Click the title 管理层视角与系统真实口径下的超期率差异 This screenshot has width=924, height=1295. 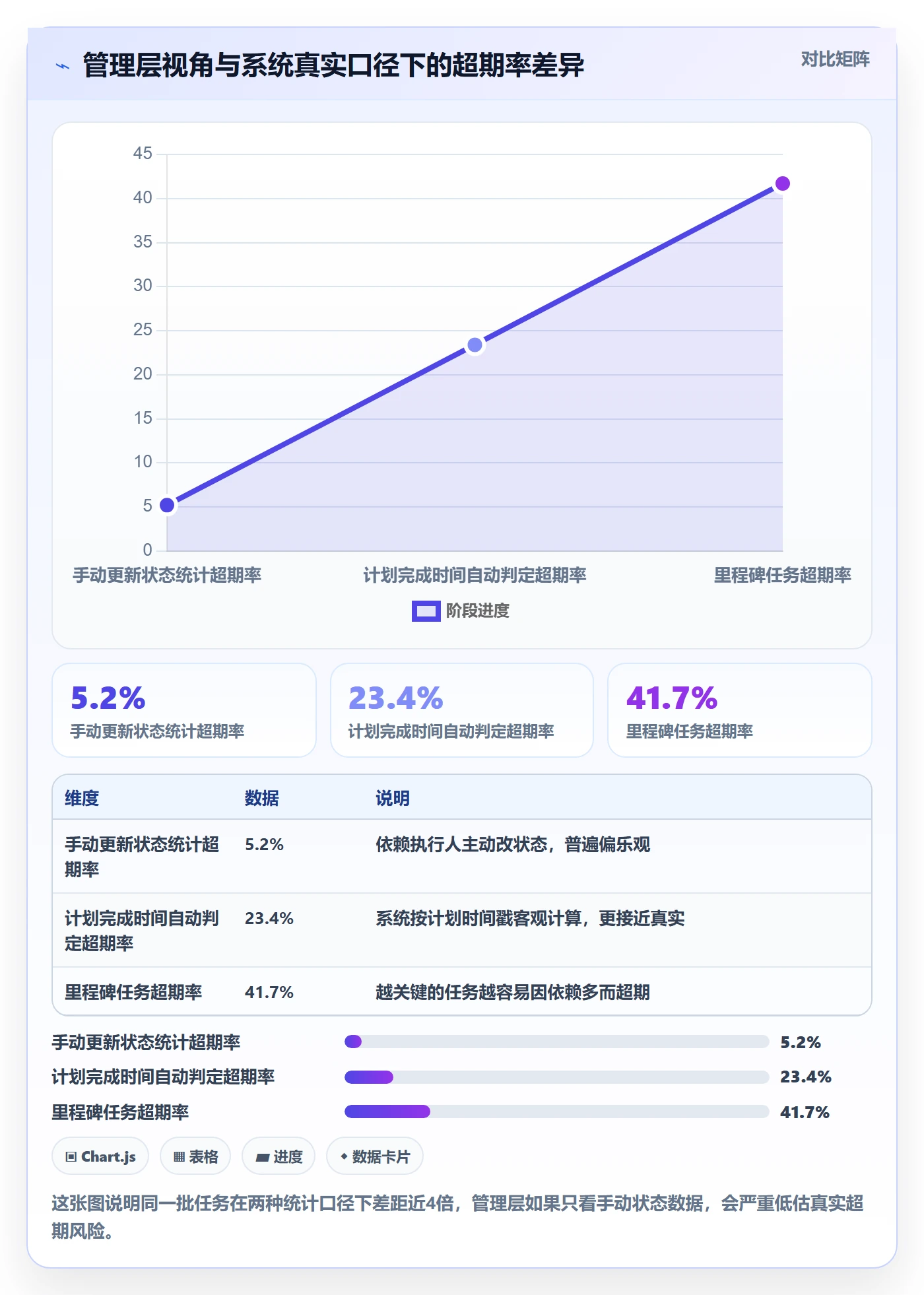[x=333, y=65]
